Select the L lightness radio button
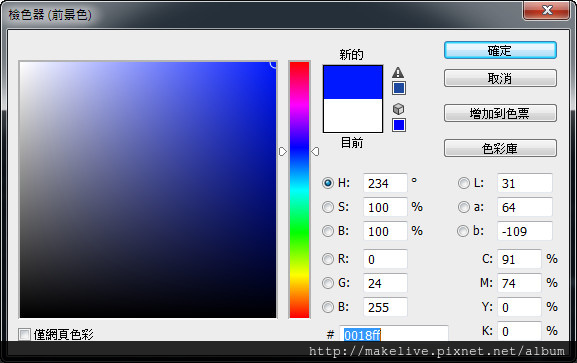 [x=464, y=183]
